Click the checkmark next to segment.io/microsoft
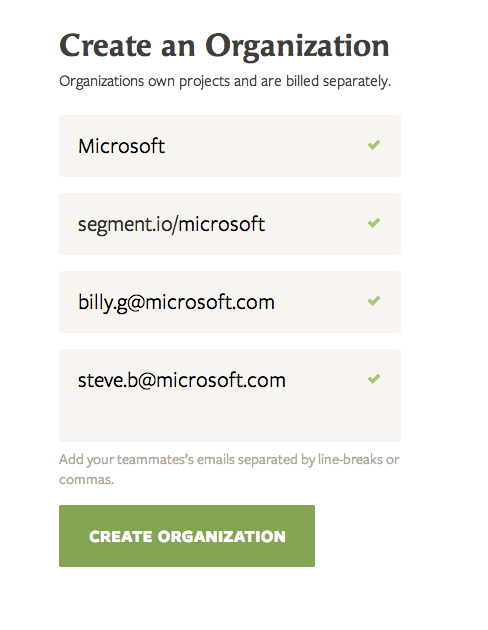488x630 pixels. [x=374, y=223]
